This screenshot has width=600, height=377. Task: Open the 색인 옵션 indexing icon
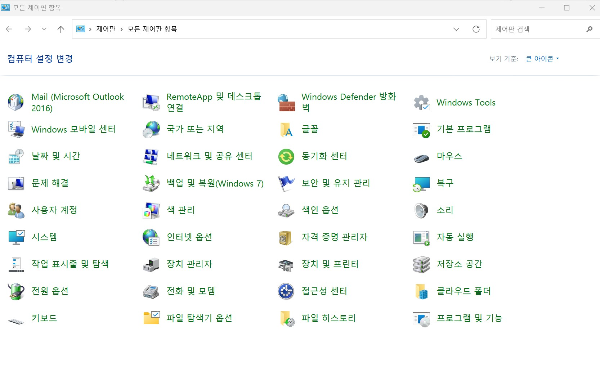tap(286, 210)
